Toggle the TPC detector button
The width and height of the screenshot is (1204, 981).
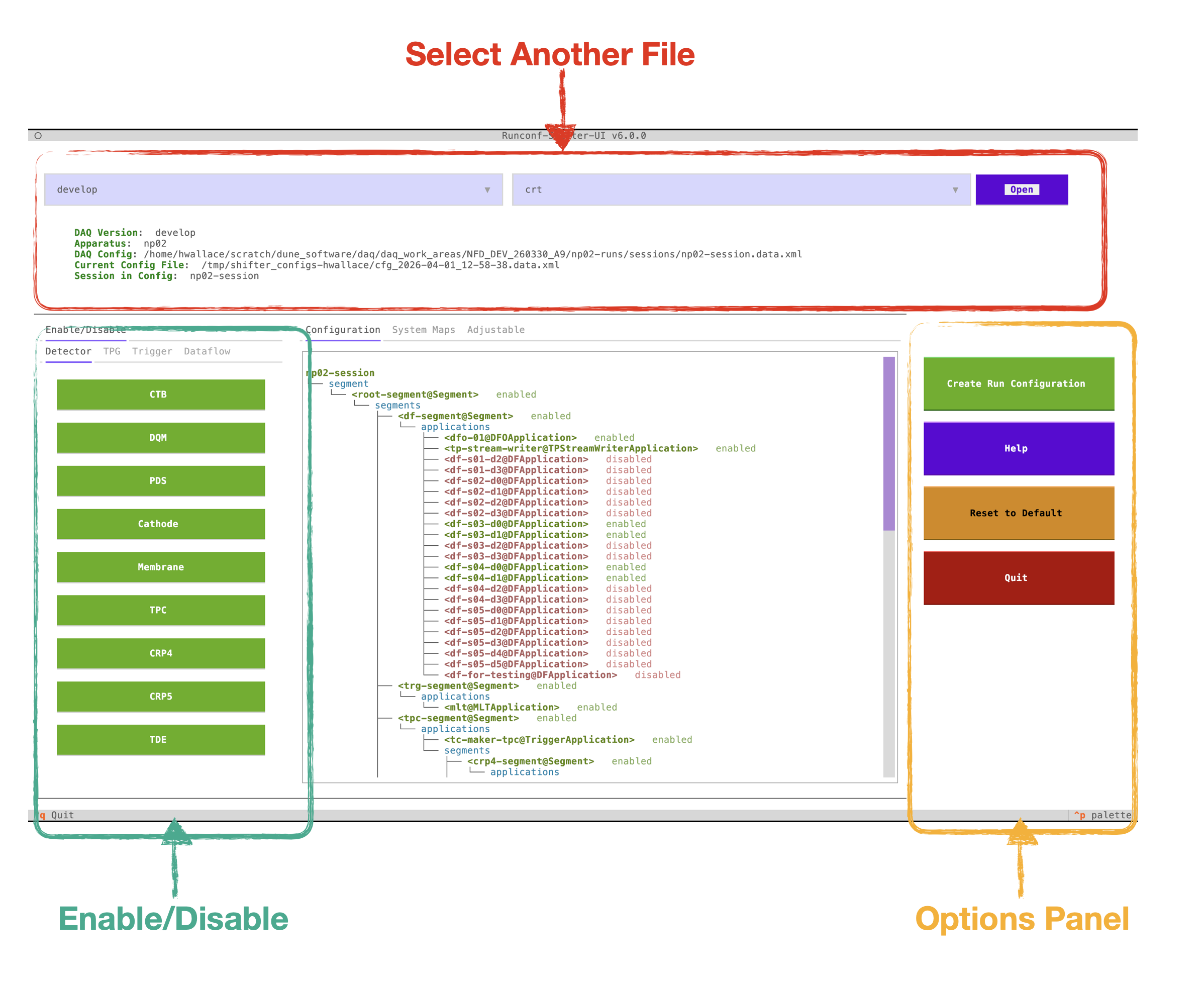pos(161,610)
